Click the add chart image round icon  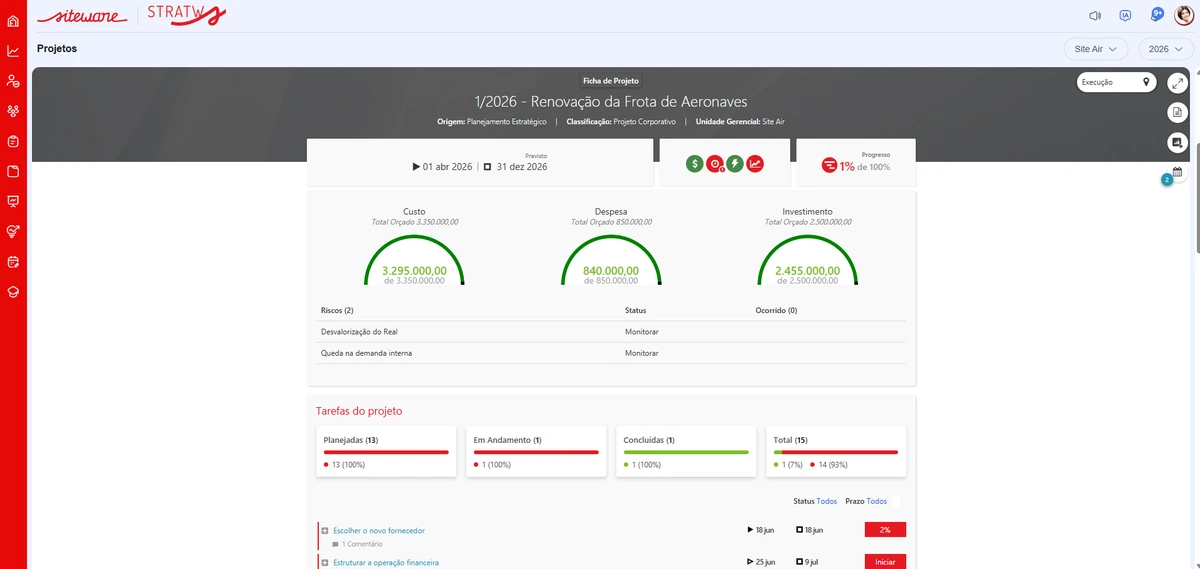click(1178, 143)
